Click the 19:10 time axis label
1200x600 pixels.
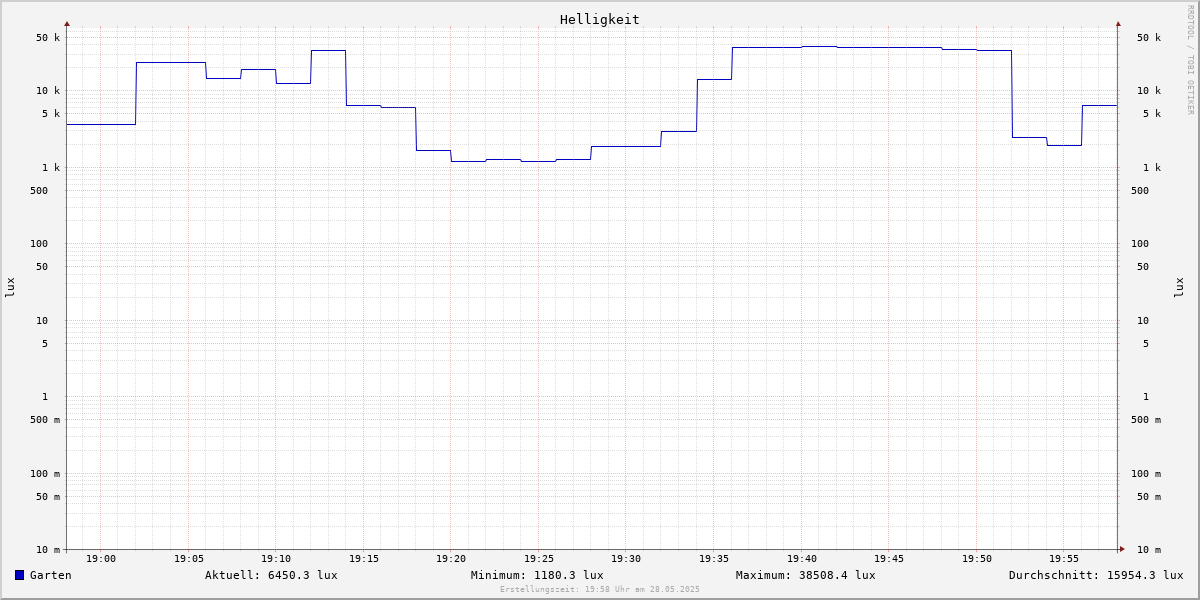[276, 559]
